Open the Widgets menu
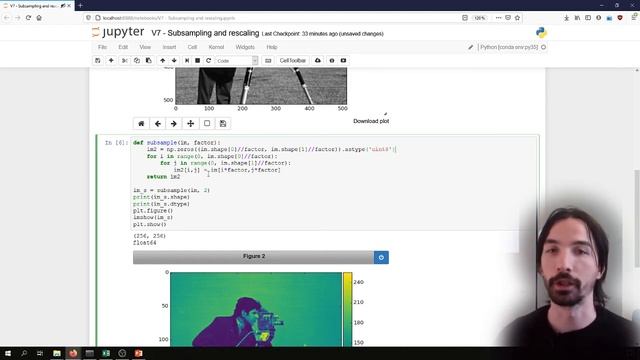Image resolution: width=640 pixels, height=360 pixels. [x=245, y=47]
